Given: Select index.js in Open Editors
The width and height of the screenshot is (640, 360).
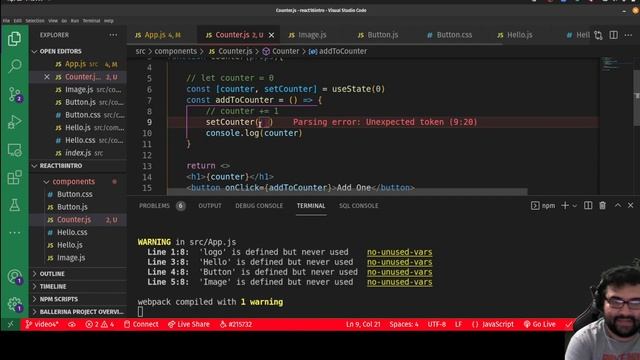Looking at the screenshot, I should tap(78, 153).
